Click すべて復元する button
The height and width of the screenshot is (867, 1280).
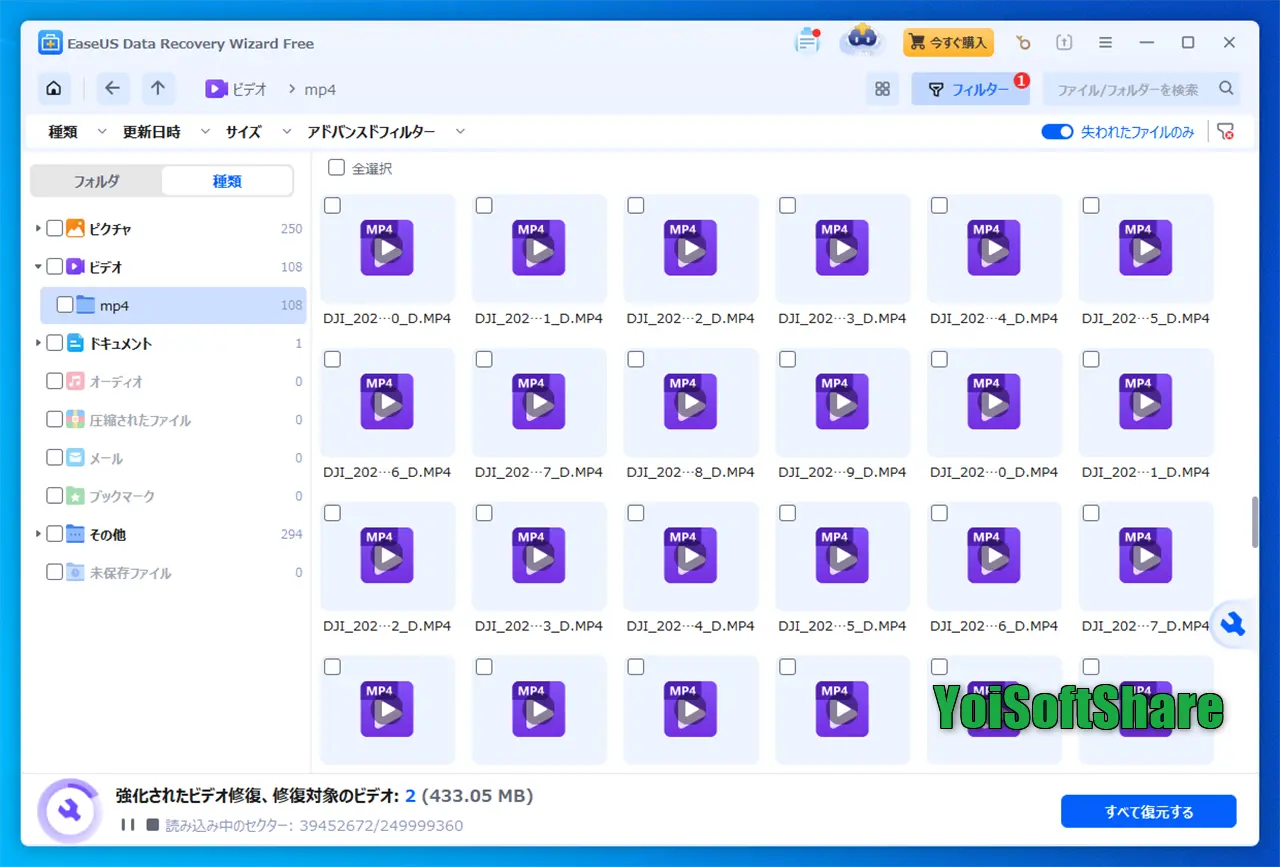[x=1149, y=812]
